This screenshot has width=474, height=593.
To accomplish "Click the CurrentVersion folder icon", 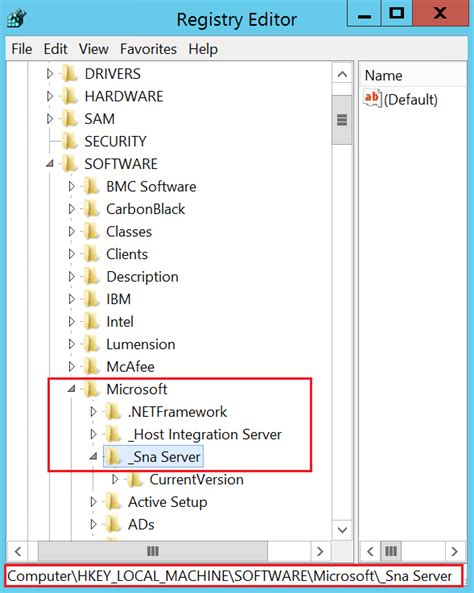I will coord(135,480).
